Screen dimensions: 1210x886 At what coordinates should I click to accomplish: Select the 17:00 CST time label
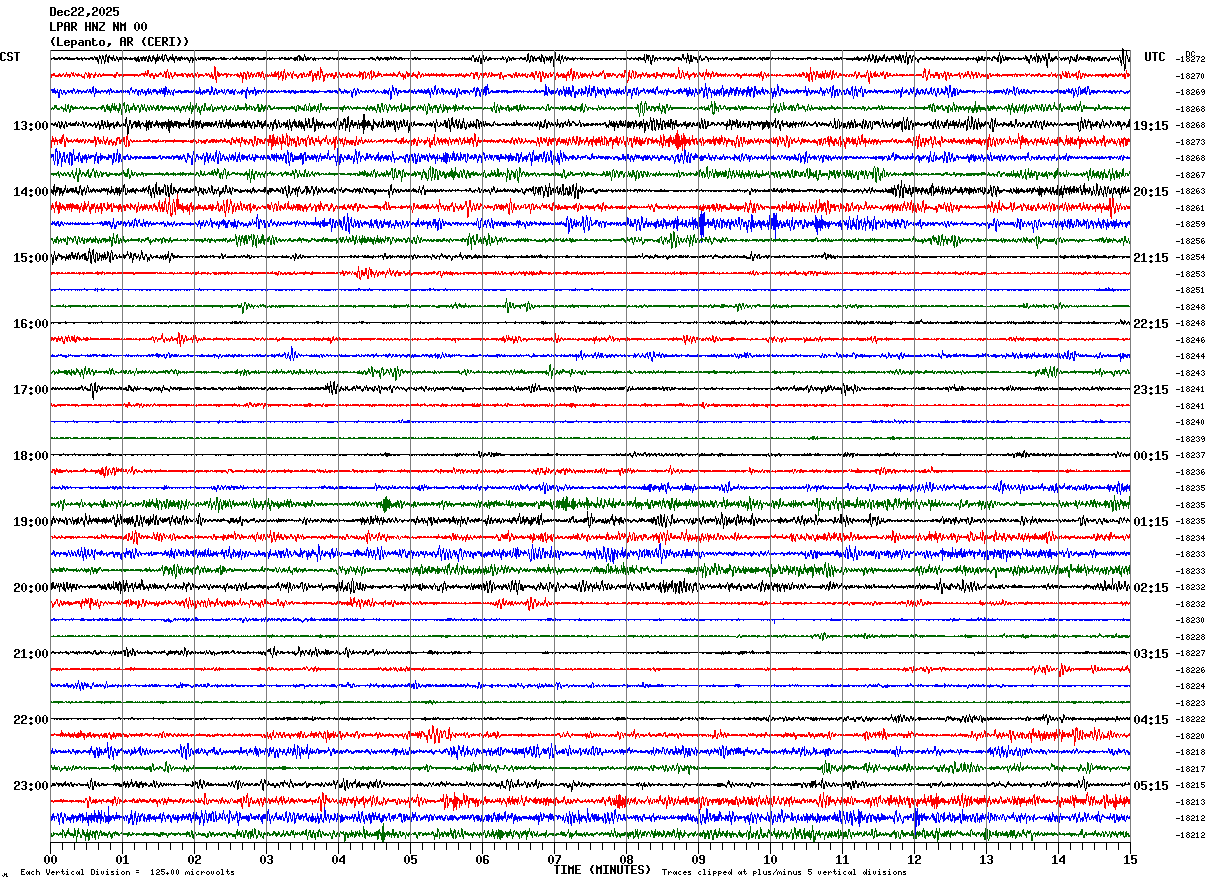31,390
